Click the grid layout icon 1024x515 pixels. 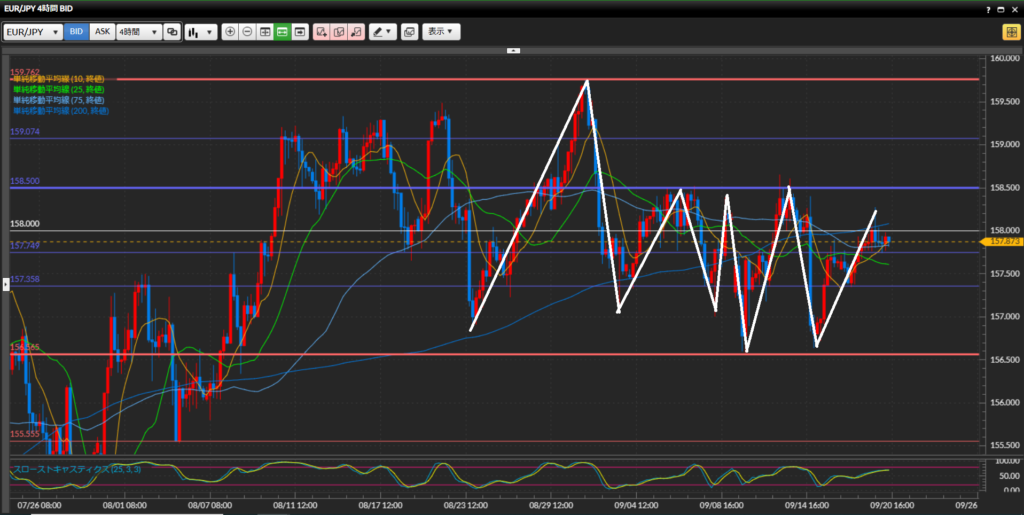click(265, 32)
